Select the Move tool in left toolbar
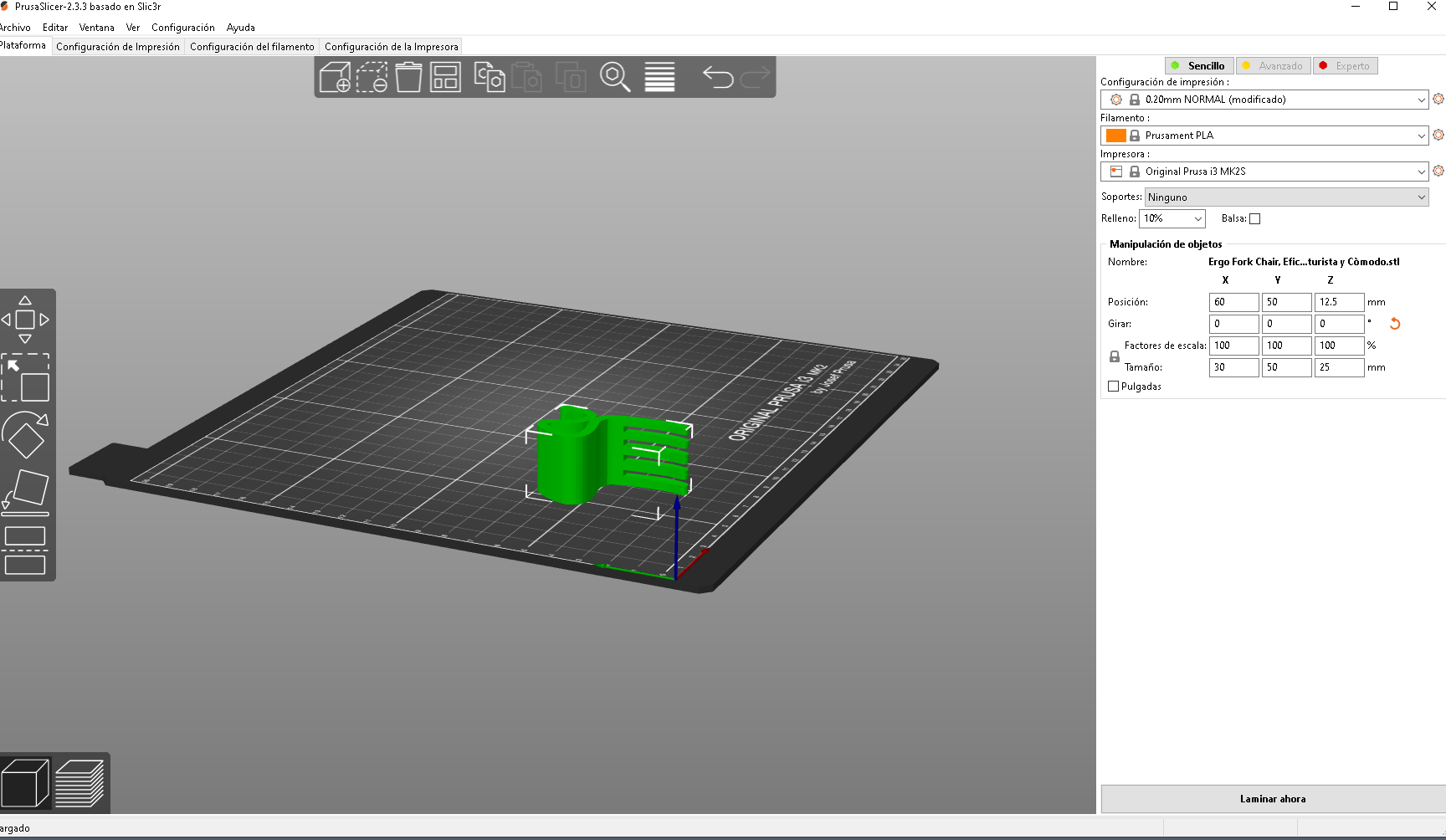The image size is (1446, 840). pyautogui.click(x=25, y=320)
